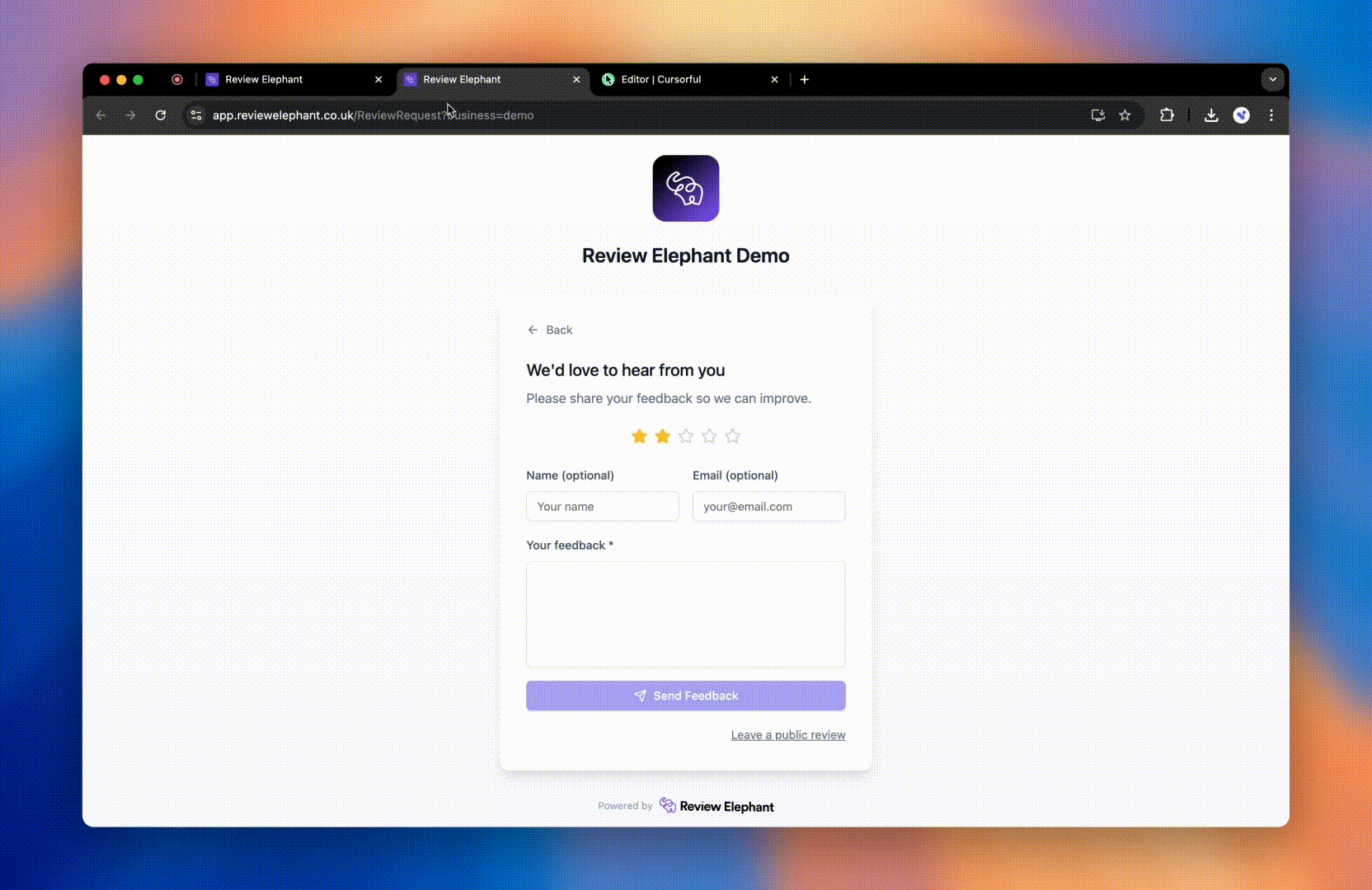
Task: Reload the page with refresh icon
Action: pyautogui.click(x=161, y=115)
